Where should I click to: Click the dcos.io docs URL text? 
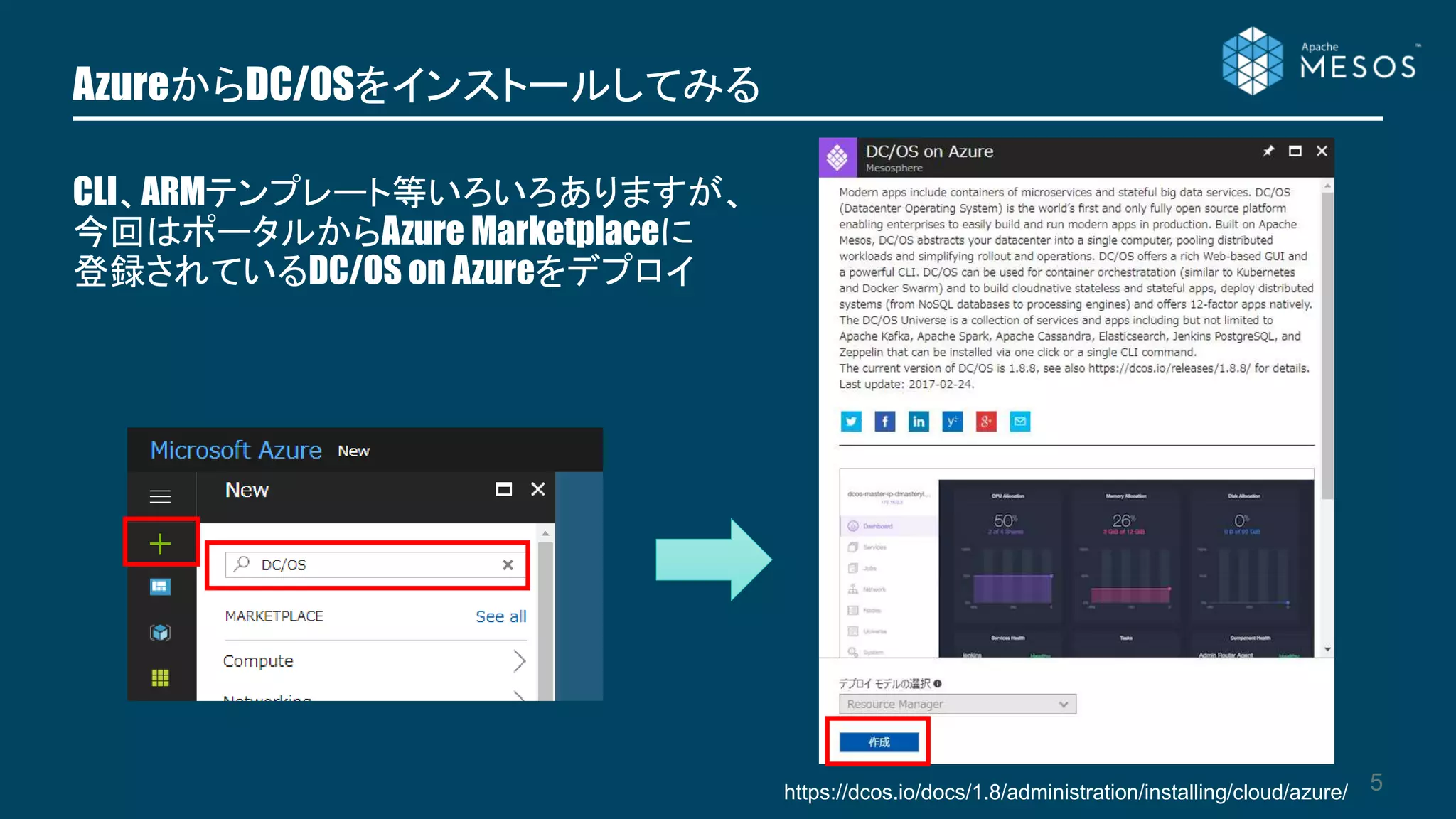(1066, 792)
